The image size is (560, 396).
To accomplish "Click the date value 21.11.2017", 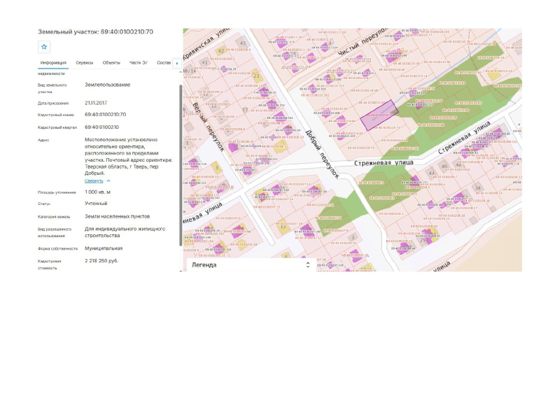I will tap(96, 103).
